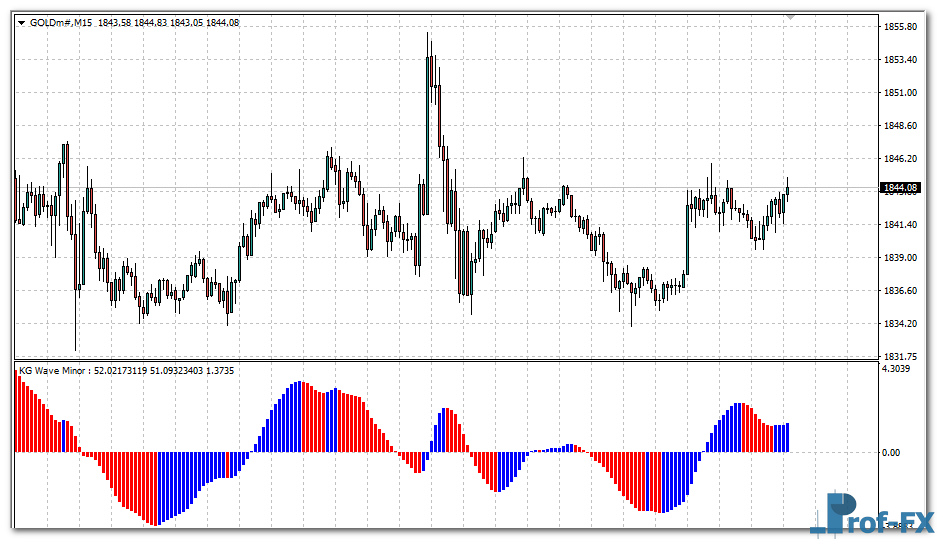This screenshot has height=539, width=937.
Task: Click the 1855.80 price axis label
Action: 901,27
